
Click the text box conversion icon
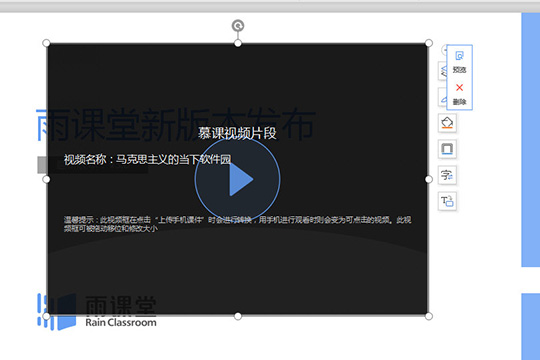[x=447, y=201]
